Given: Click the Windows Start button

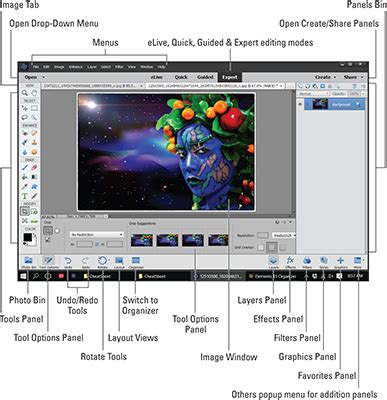Looking at the screenshot, I should [23, 276].
